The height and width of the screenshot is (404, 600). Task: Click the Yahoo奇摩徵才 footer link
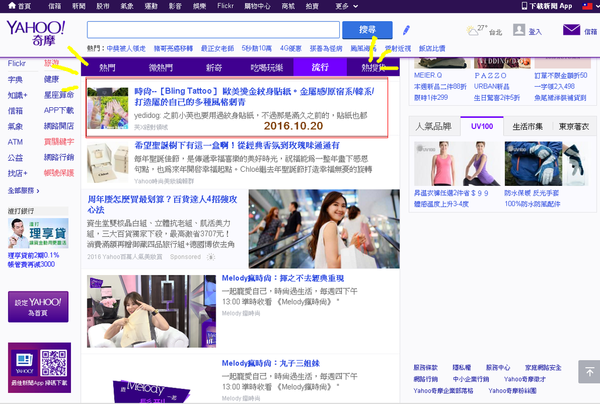(525, 379)
